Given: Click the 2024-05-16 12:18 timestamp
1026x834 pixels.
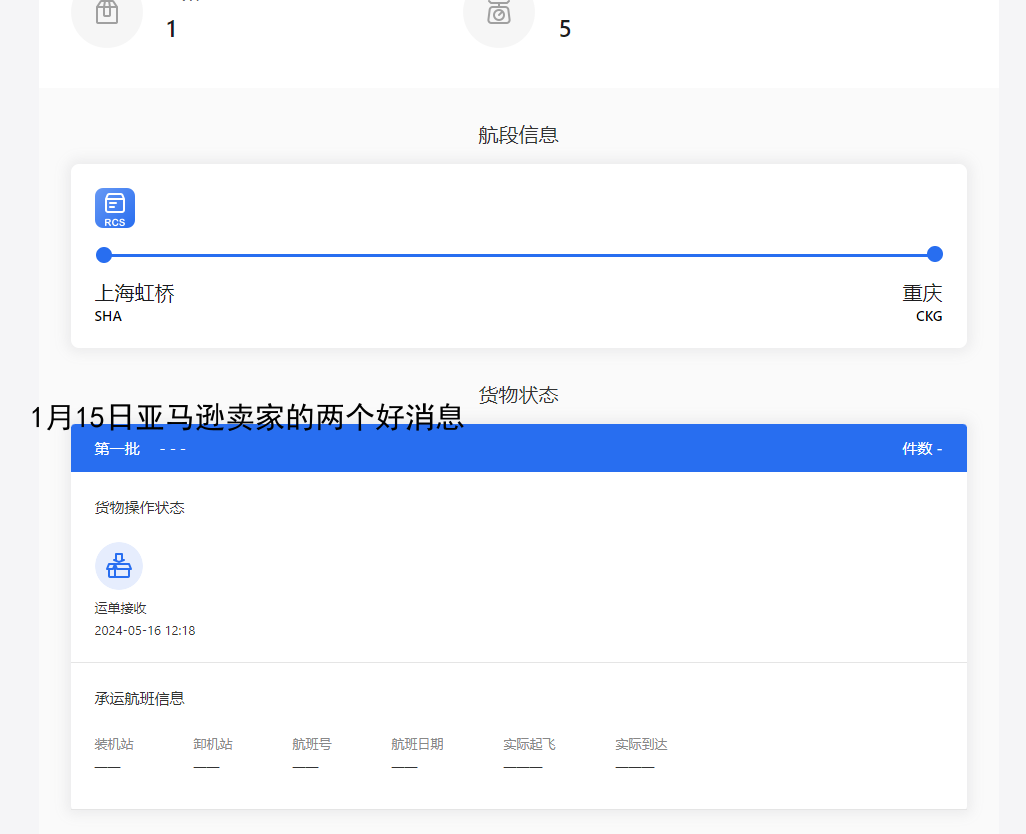Looking at the screenshot, I should tap(145, 631).
